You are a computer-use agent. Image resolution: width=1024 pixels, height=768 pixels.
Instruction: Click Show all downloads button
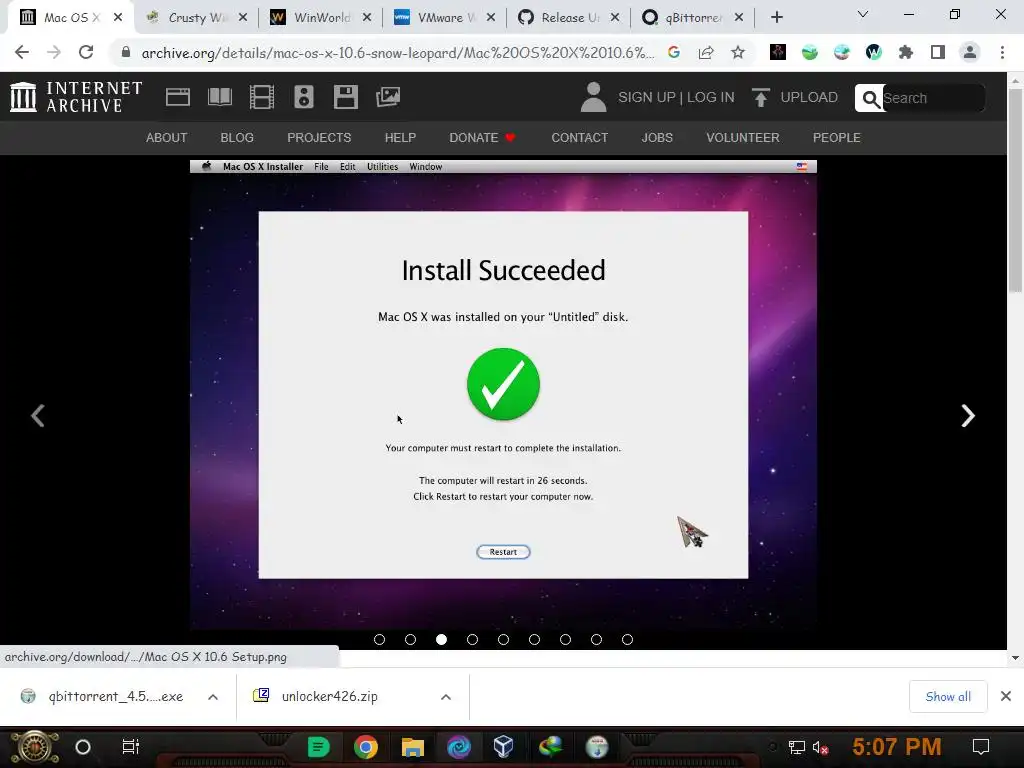[x=948, y=697]
